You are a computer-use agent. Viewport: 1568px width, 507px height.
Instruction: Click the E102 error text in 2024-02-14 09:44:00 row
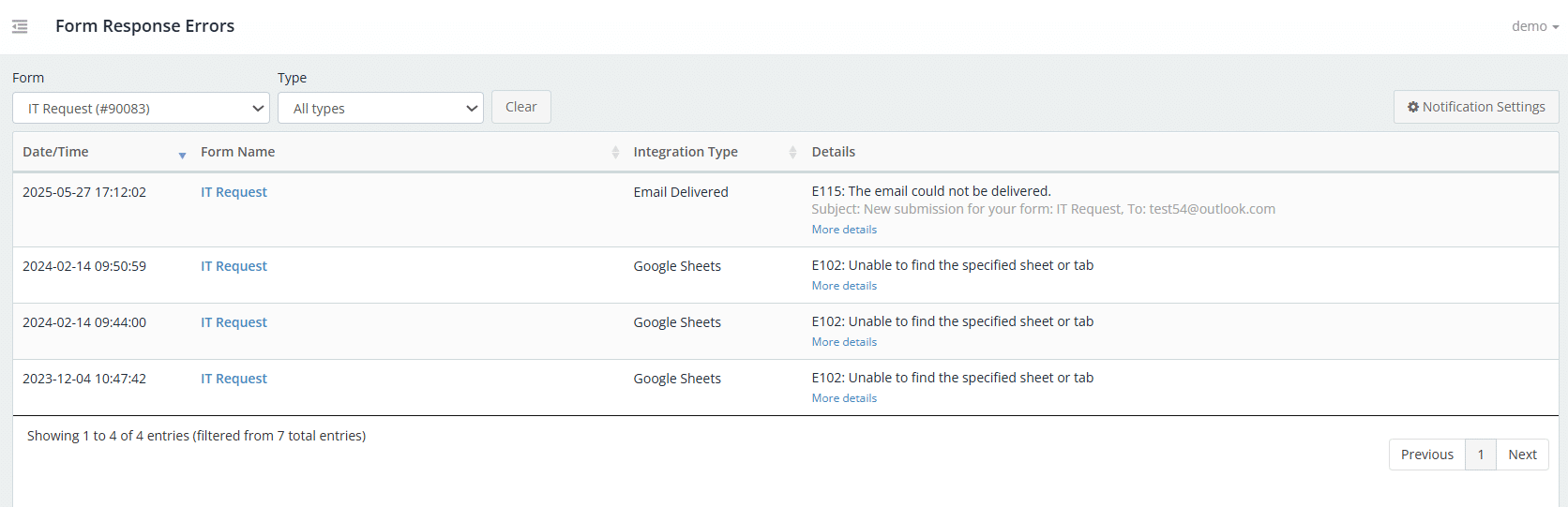[953, 321]
